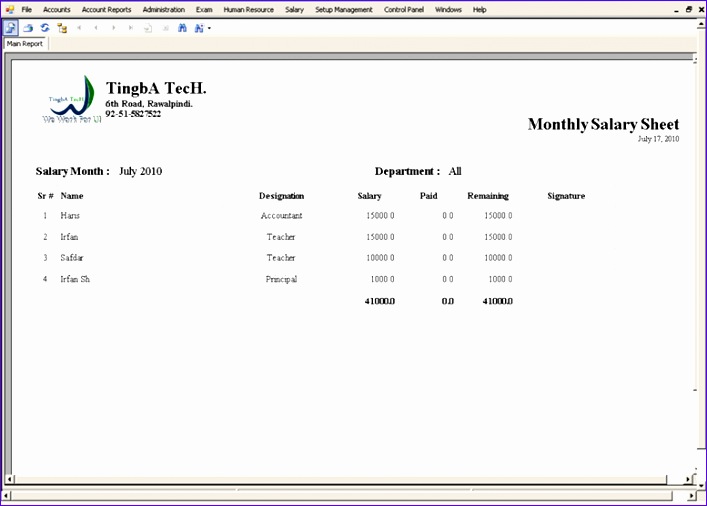
Task: Click the outer window scroll right arrow
Action: click(x=692, y=496)
